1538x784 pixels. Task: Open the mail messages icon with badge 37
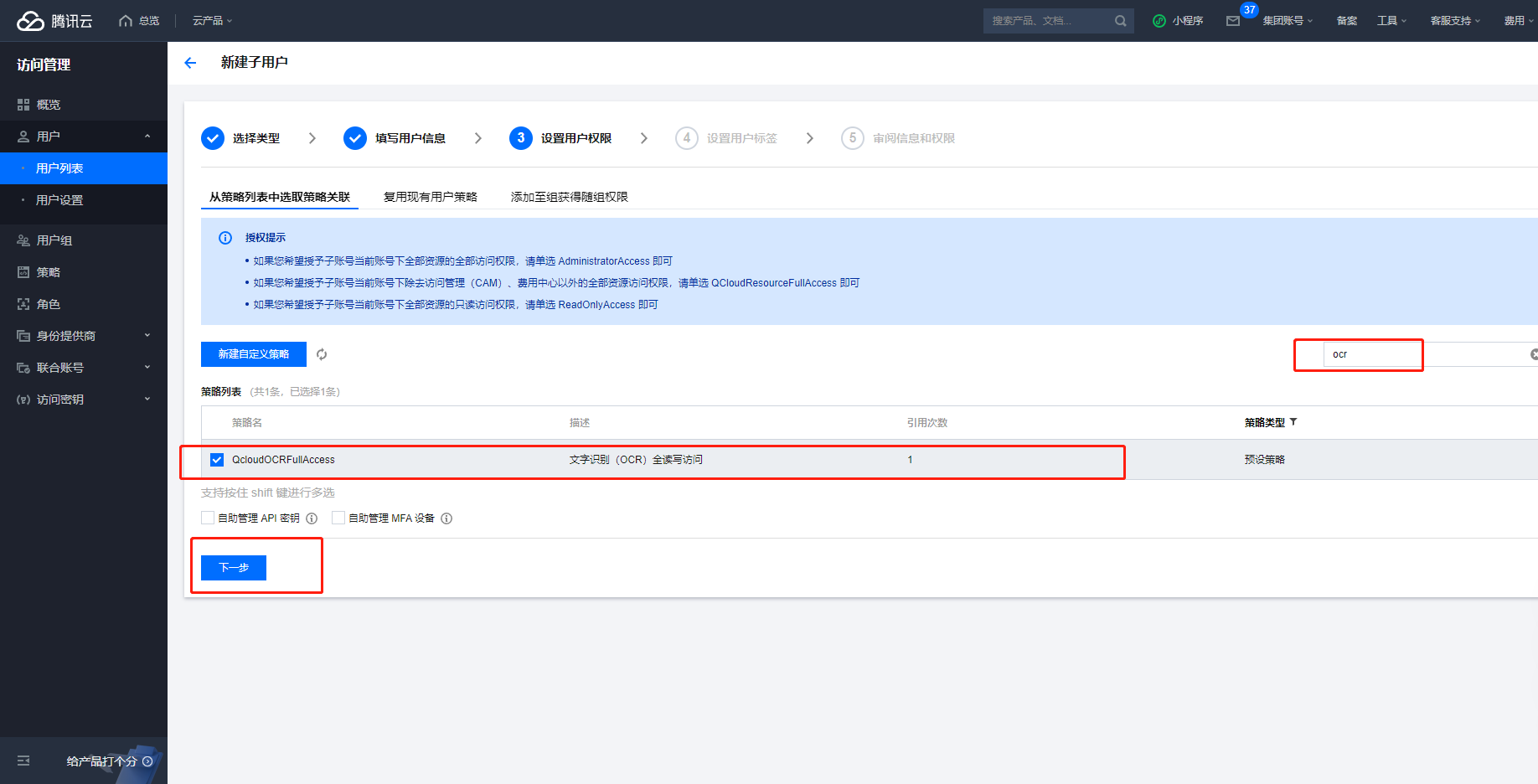[1233, 21]
